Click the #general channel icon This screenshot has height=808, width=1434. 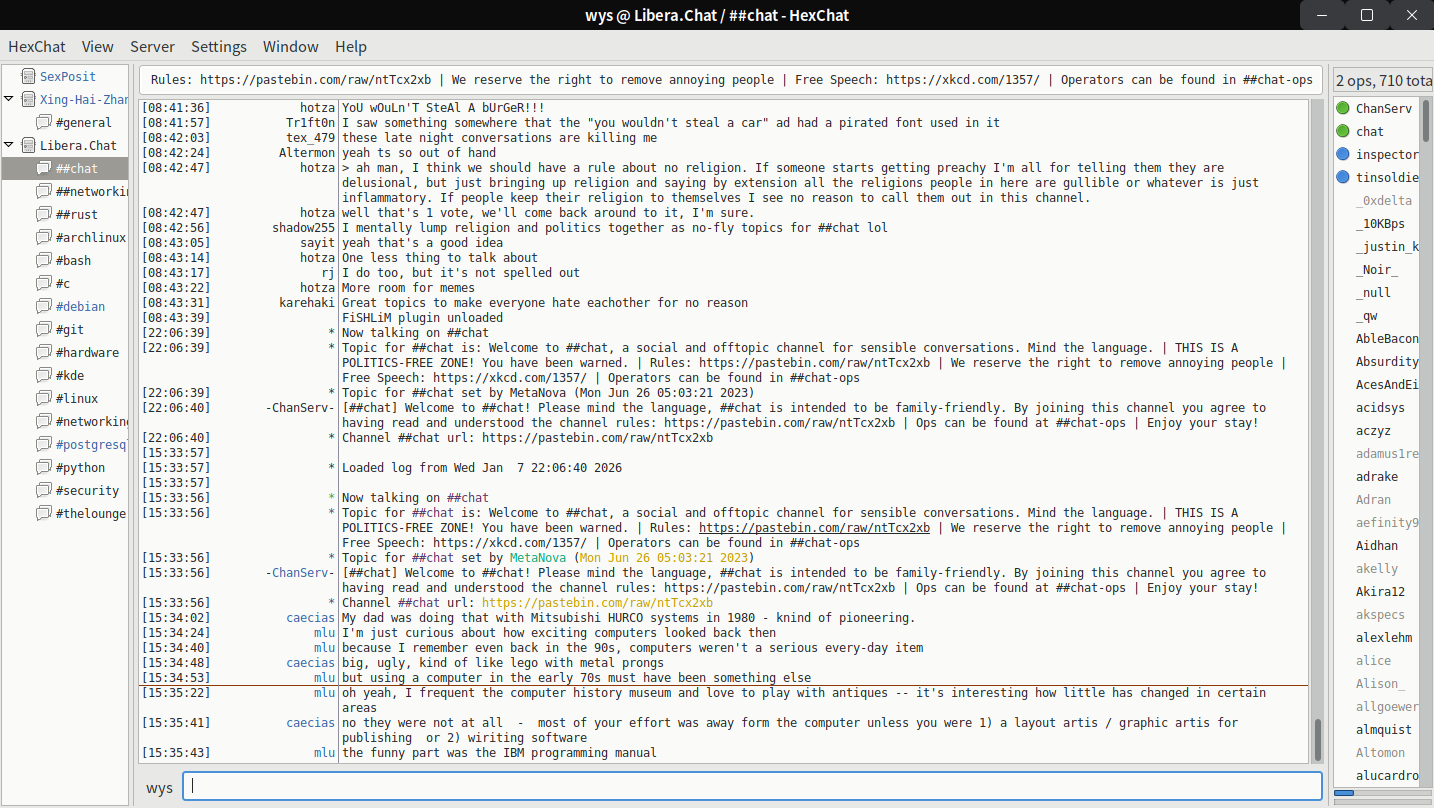point(43,122)
